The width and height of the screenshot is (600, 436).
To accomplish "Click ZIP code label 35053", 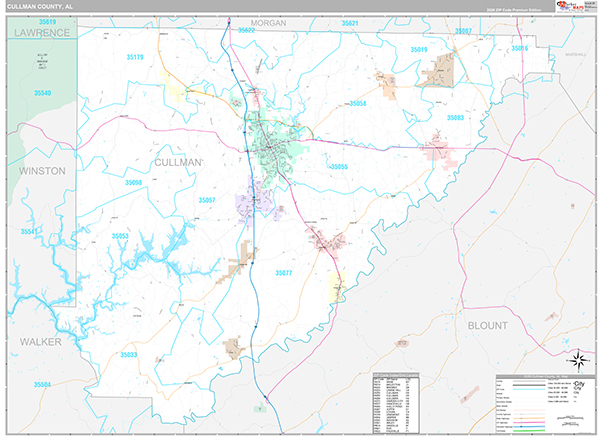I will tap(120, 236).
